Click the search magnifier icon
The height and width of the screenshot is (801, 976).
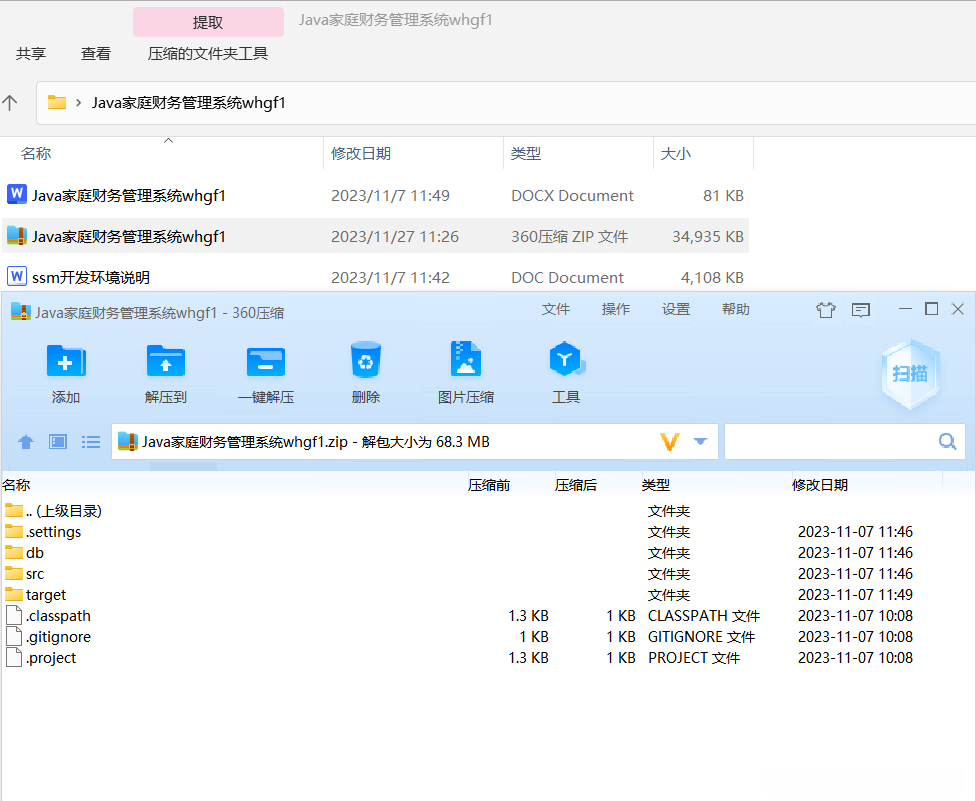947,441
